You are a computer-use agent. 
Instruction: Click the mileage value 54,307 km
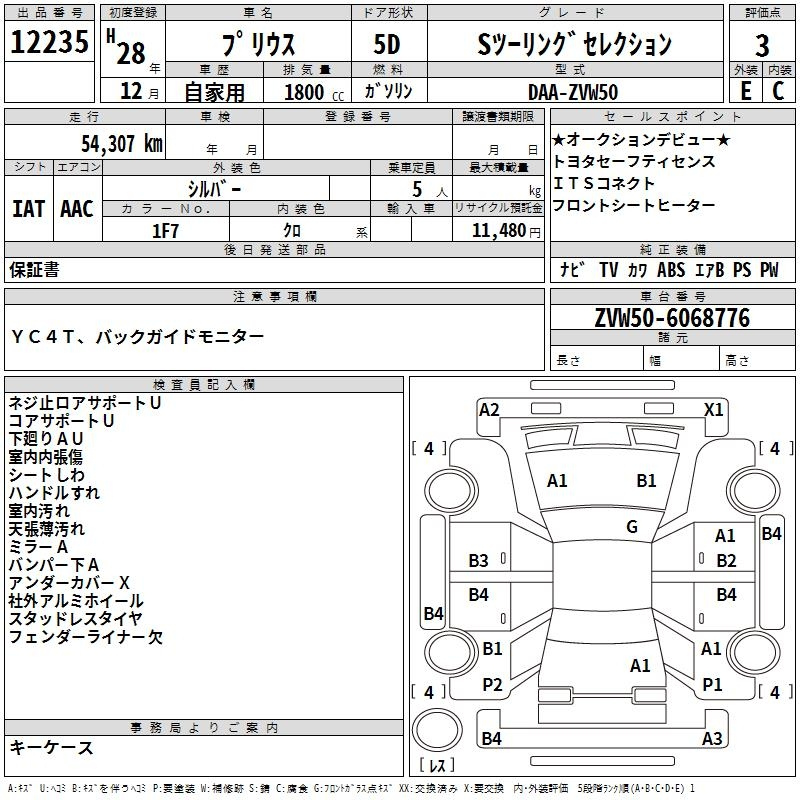(x=122, y=144)
